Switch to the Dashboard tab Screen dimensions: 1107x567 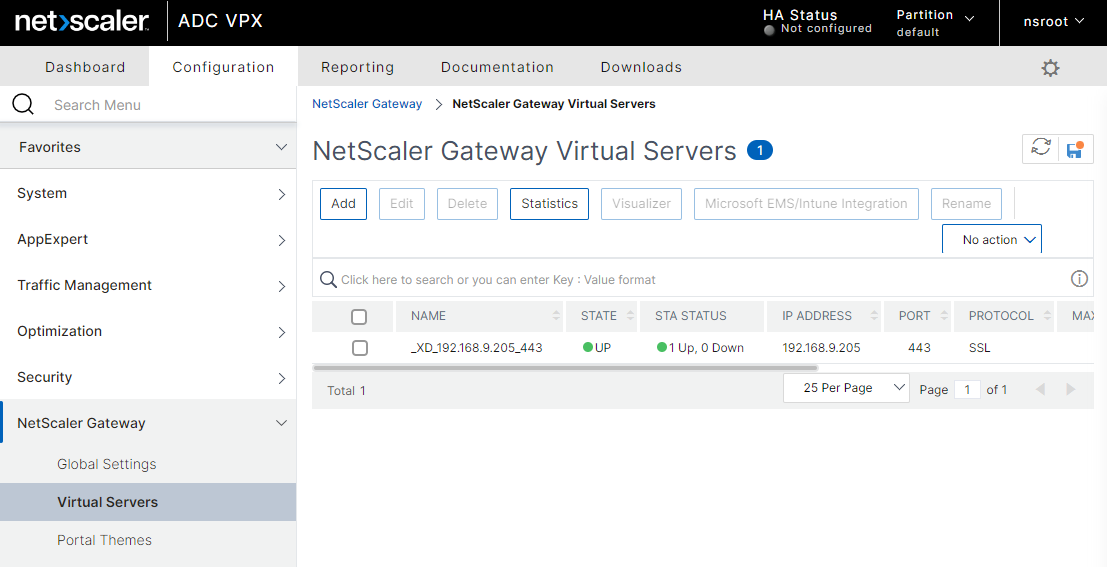pyautogui.click(x=85, y=67)
